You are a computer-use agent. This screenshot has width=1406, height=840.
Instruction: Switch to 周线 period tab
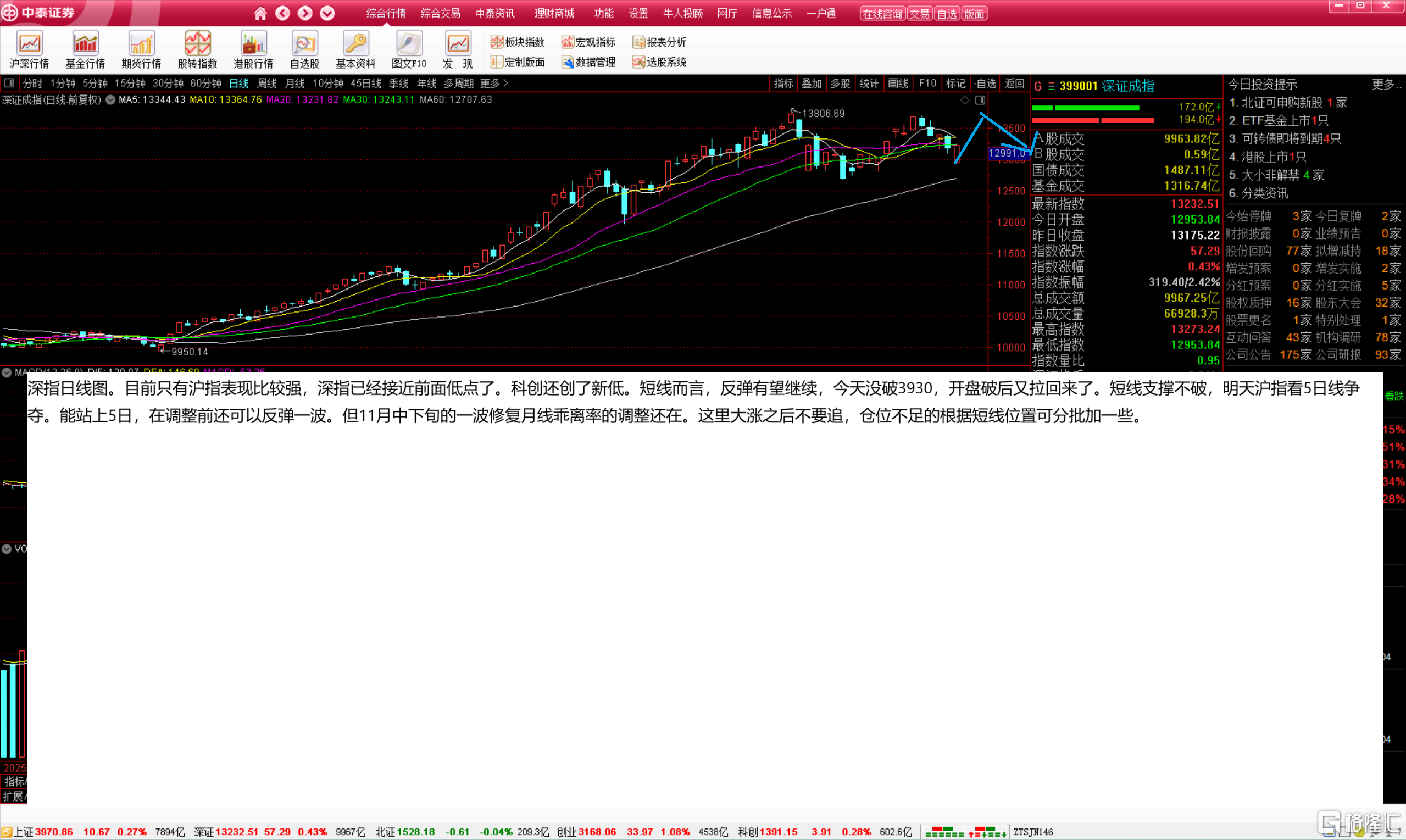click(266, 83)
